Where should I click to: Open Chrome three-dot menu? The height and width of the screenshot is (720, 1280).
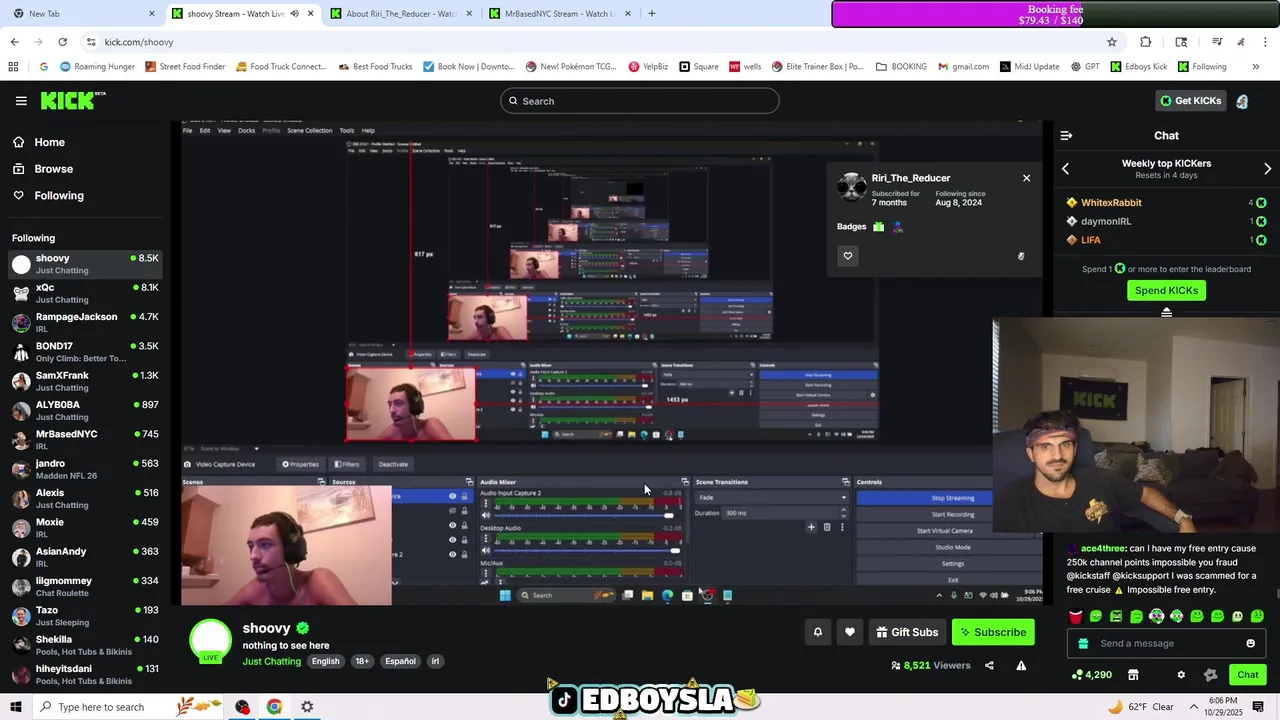(x=1266, y=42)
